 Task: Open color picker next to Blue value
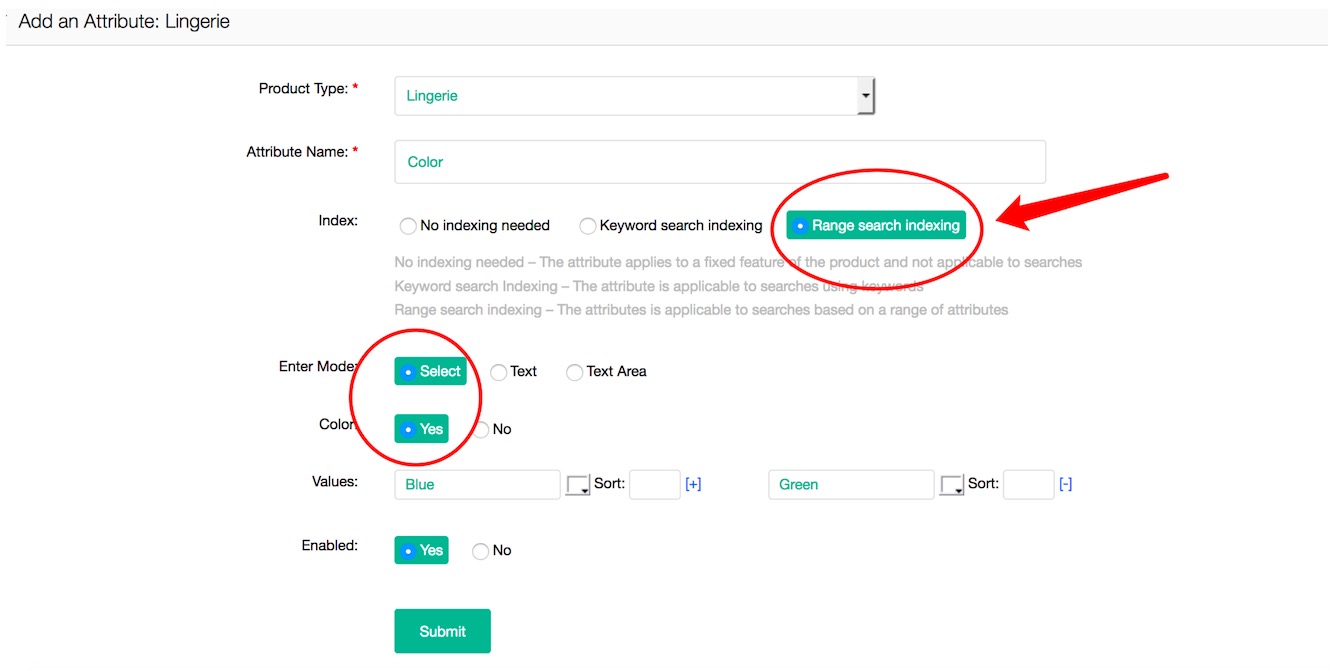click(578, 485)
